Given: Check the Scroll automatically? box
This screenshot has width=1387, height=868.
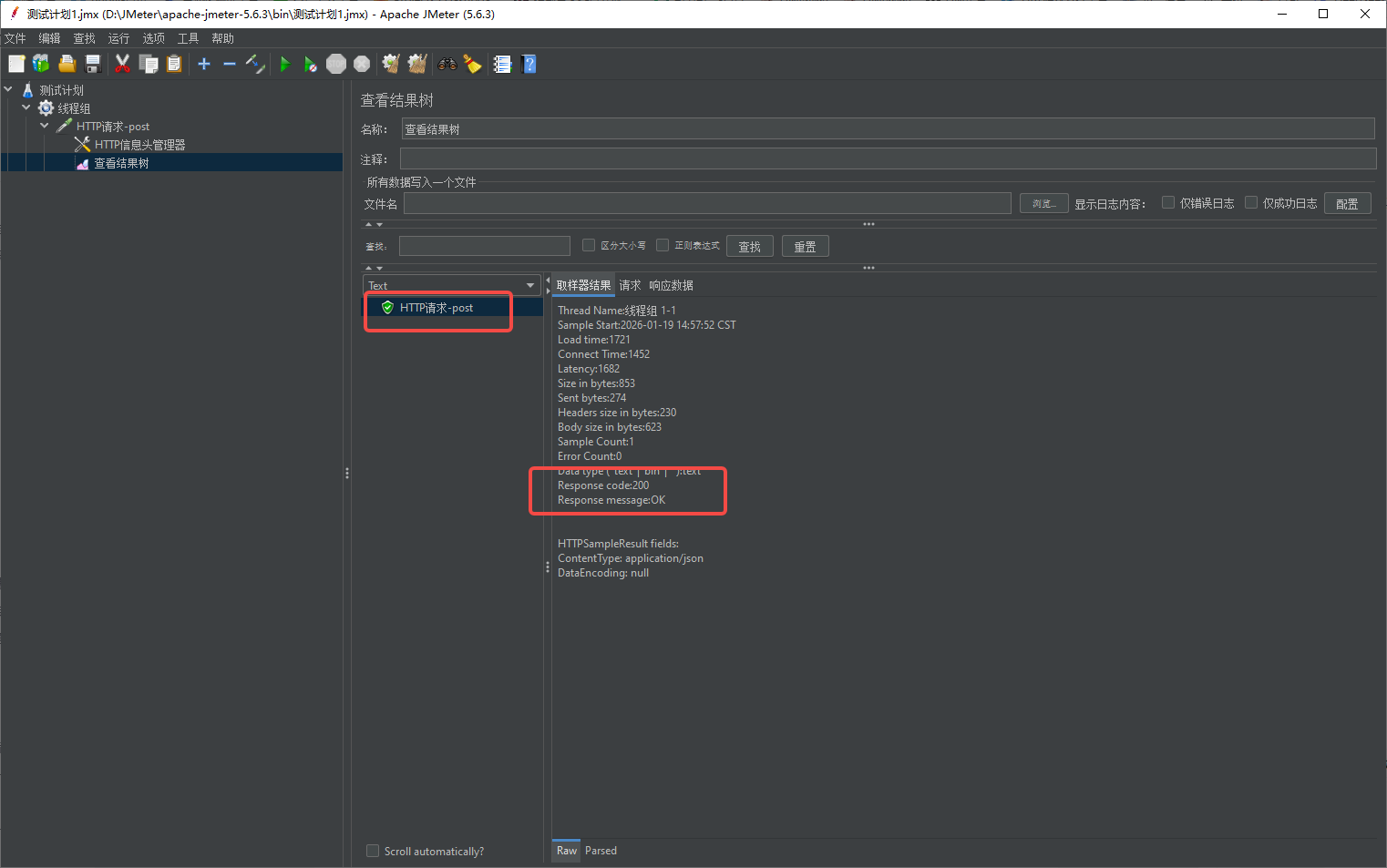Looking at the screenshot, I should (373, 851).
